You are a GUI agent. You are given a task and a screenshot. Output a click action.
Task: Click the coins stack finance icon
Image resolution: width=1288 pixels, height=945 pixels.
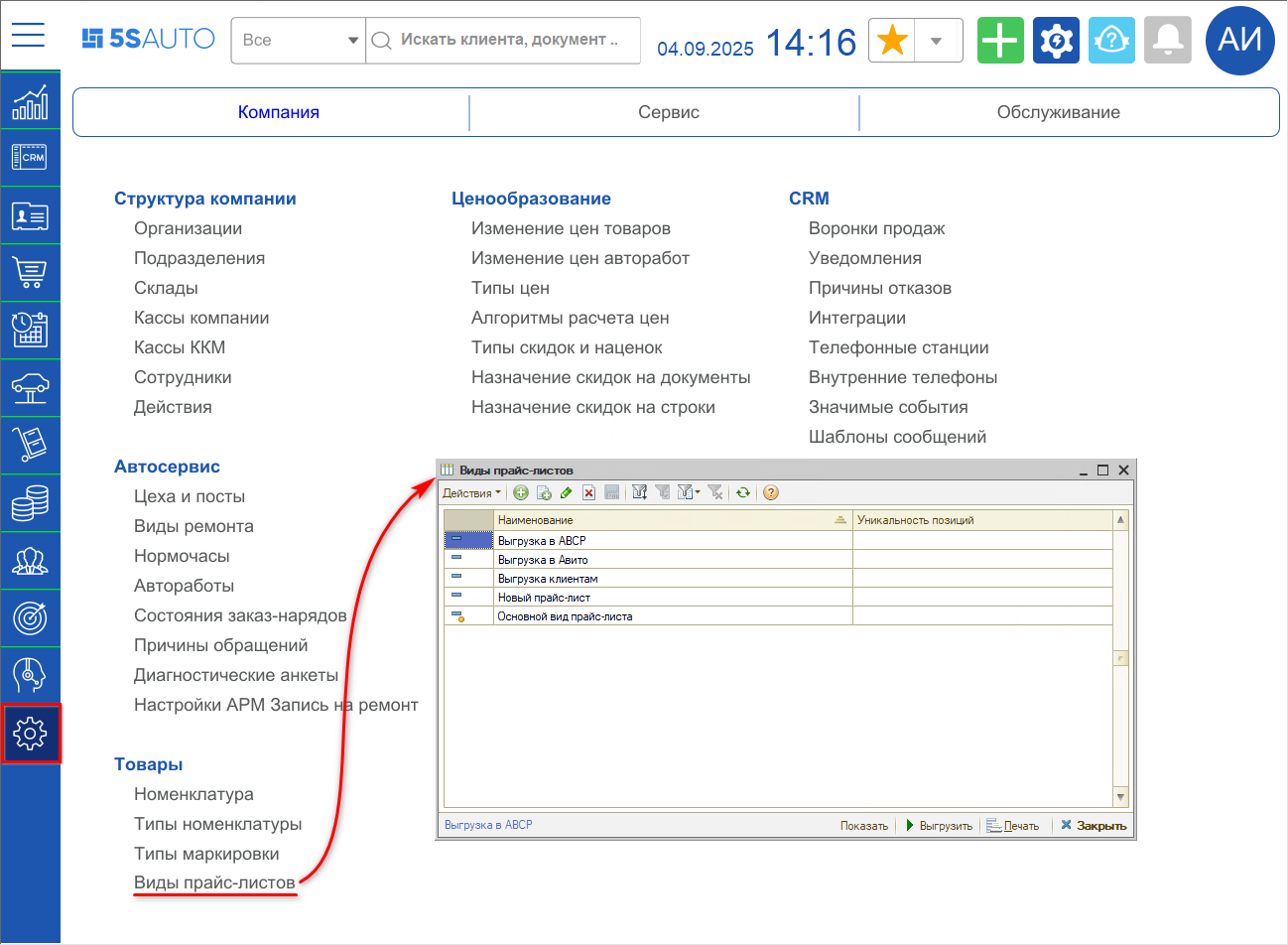(x=30, y=503)
